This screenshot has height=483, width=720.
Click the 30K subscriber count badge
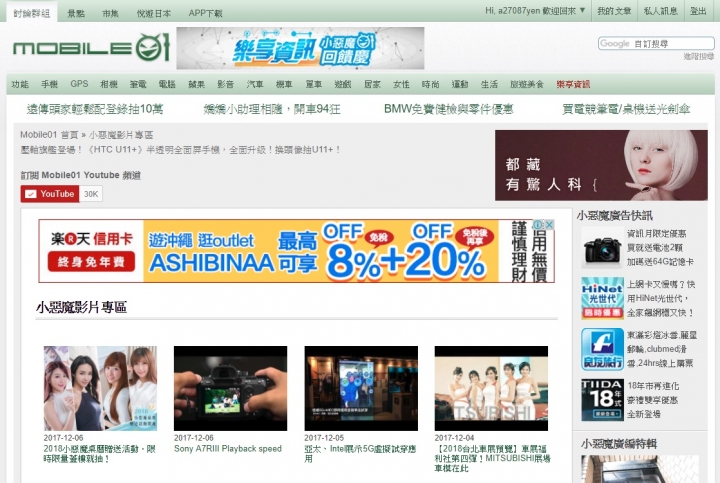pyautogui.click(x=91, y=194)
